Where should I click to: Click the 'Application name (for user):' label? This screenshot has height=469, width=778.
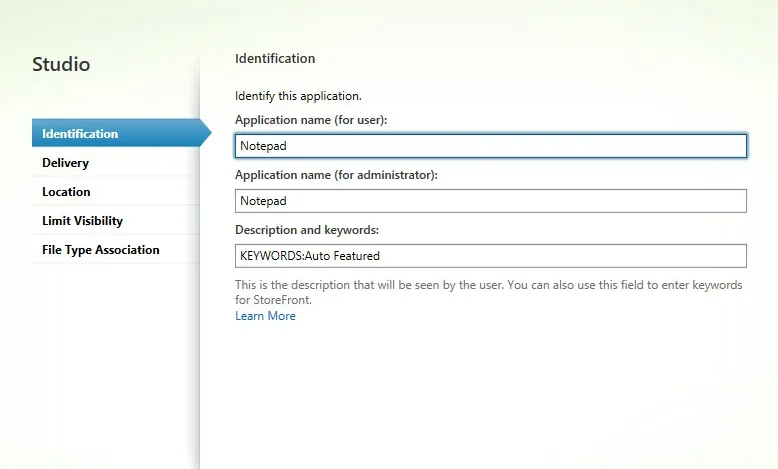[x=311, y=120]
